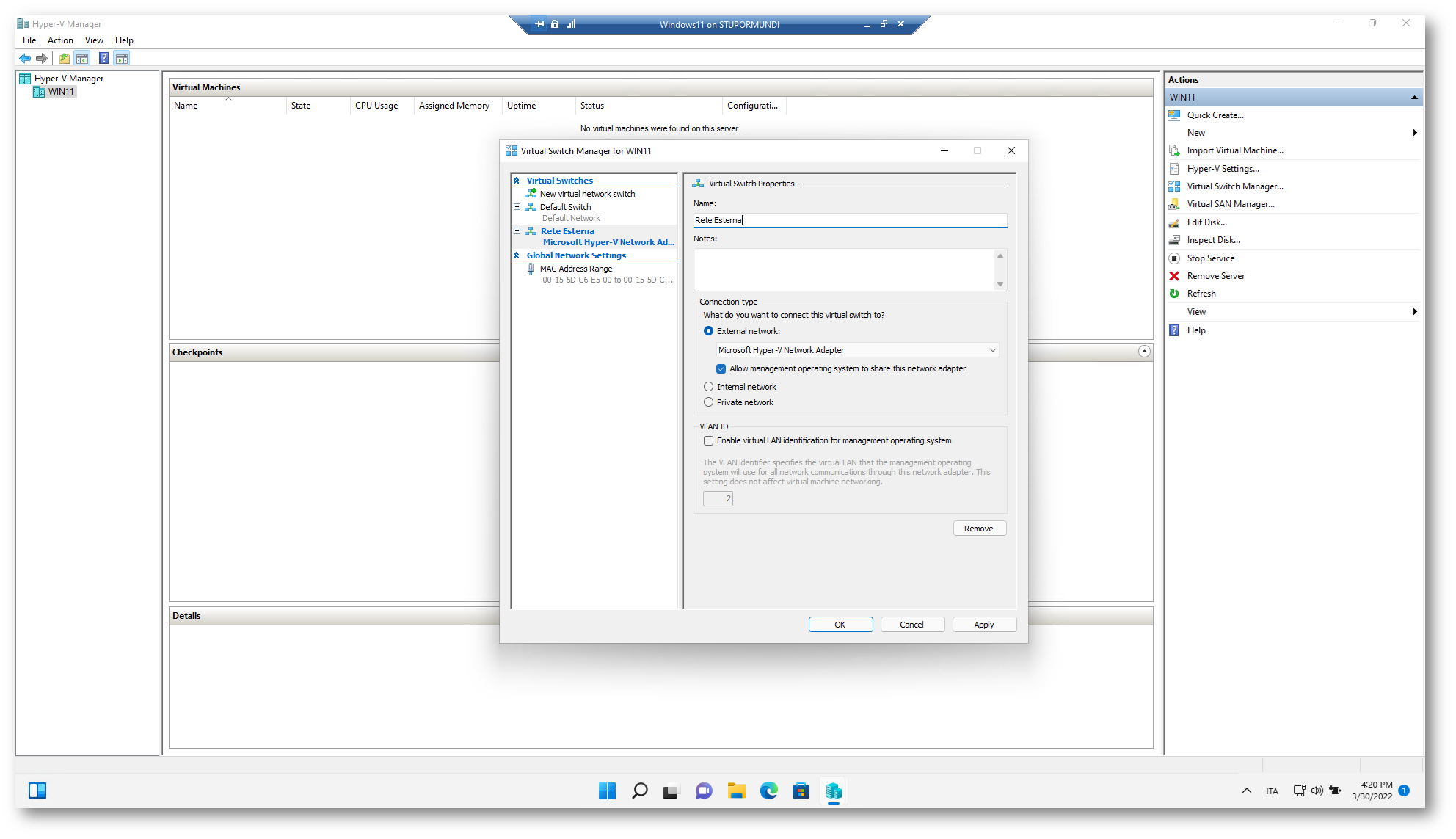The image size is (1456, 839).
Task: Open Microsoft Store from the taskbar
Action: point(801,791)
